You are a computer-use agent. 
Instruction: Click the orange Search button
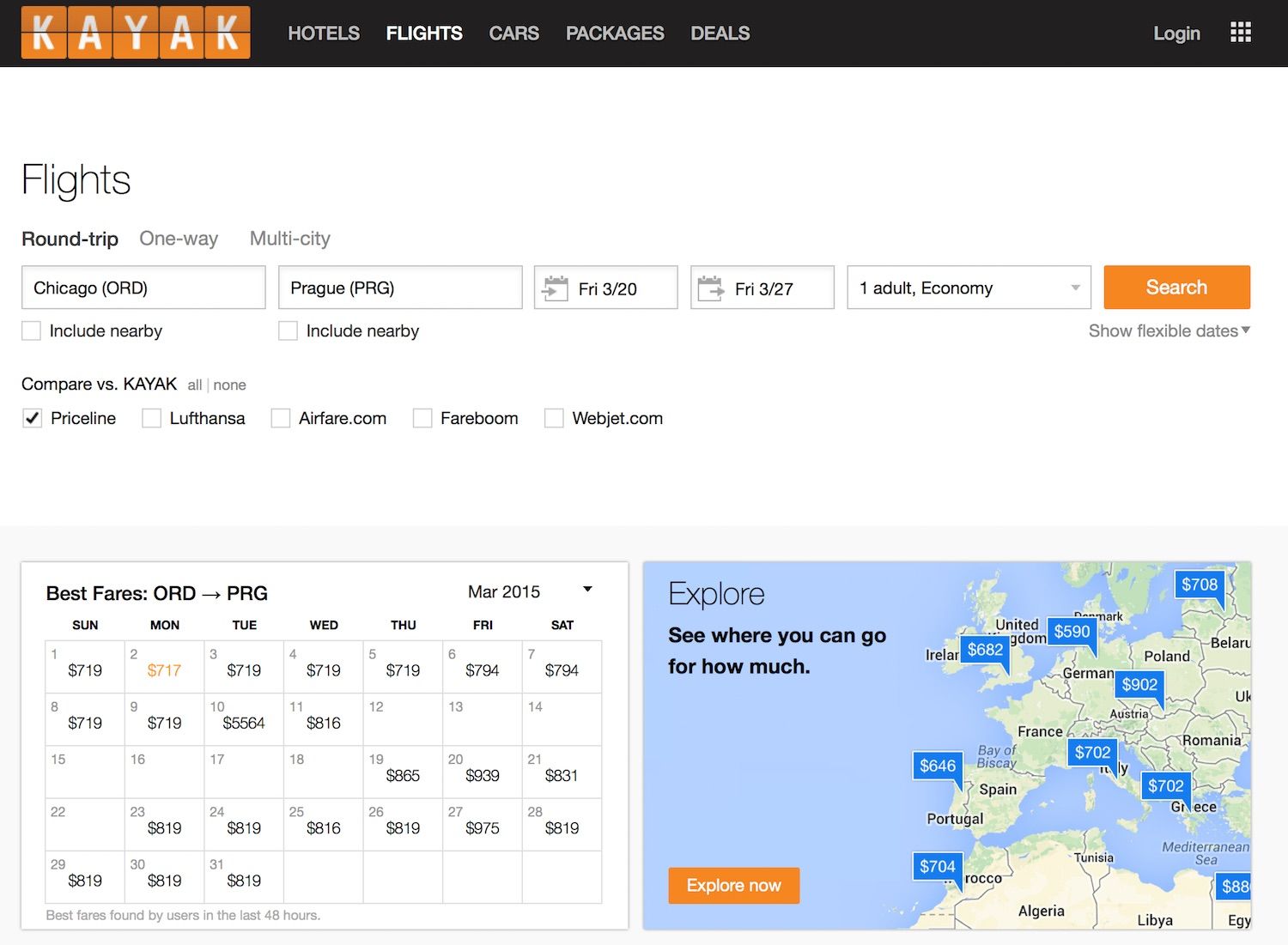(1176, 288)
